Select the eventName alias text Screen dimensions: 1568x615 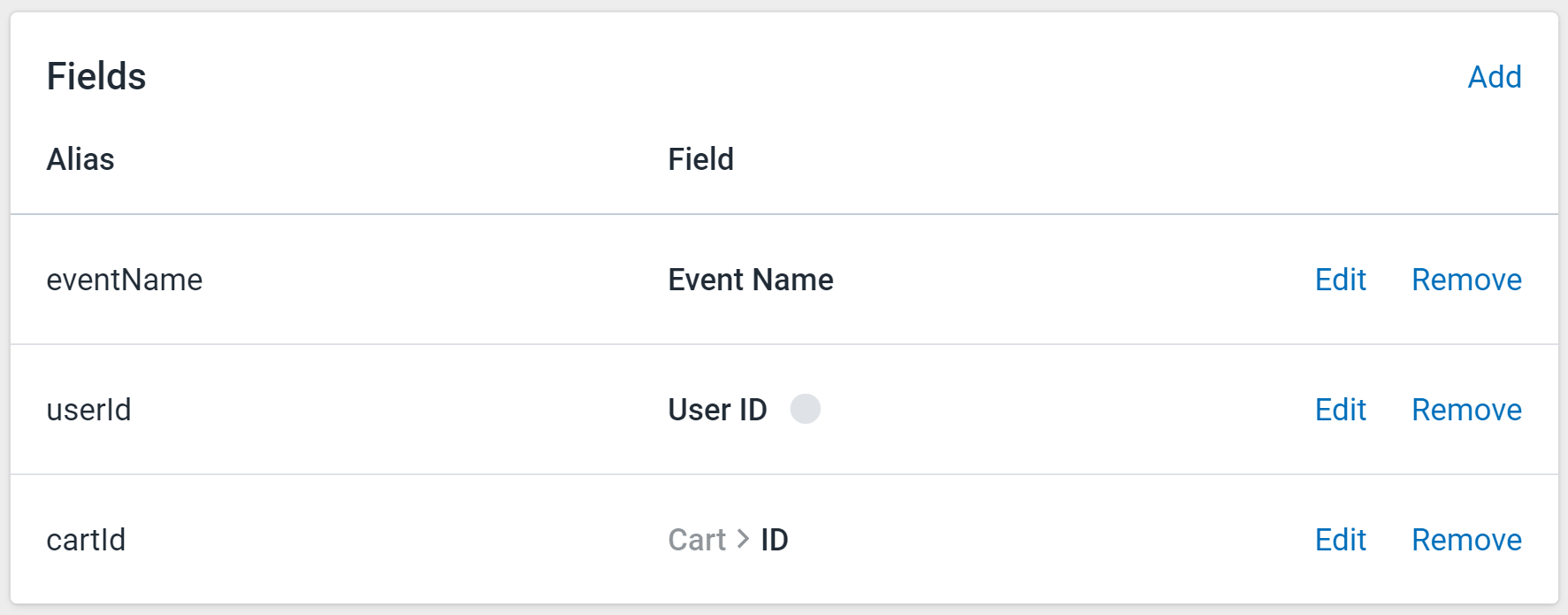(x=125, y=280)
